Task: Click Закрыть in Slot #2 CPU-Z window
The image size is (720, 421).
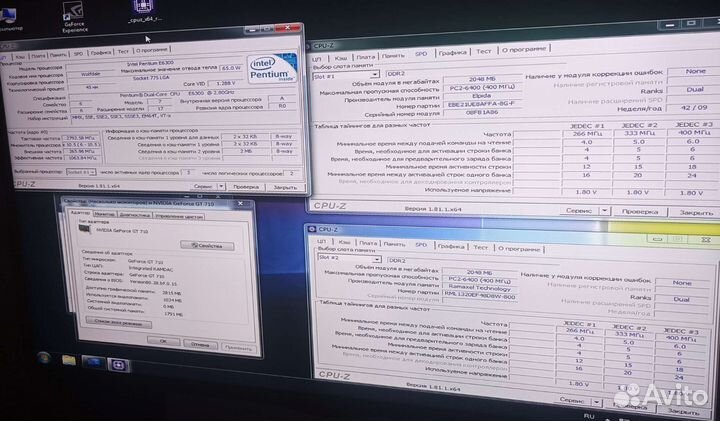Action: point(684,411)
